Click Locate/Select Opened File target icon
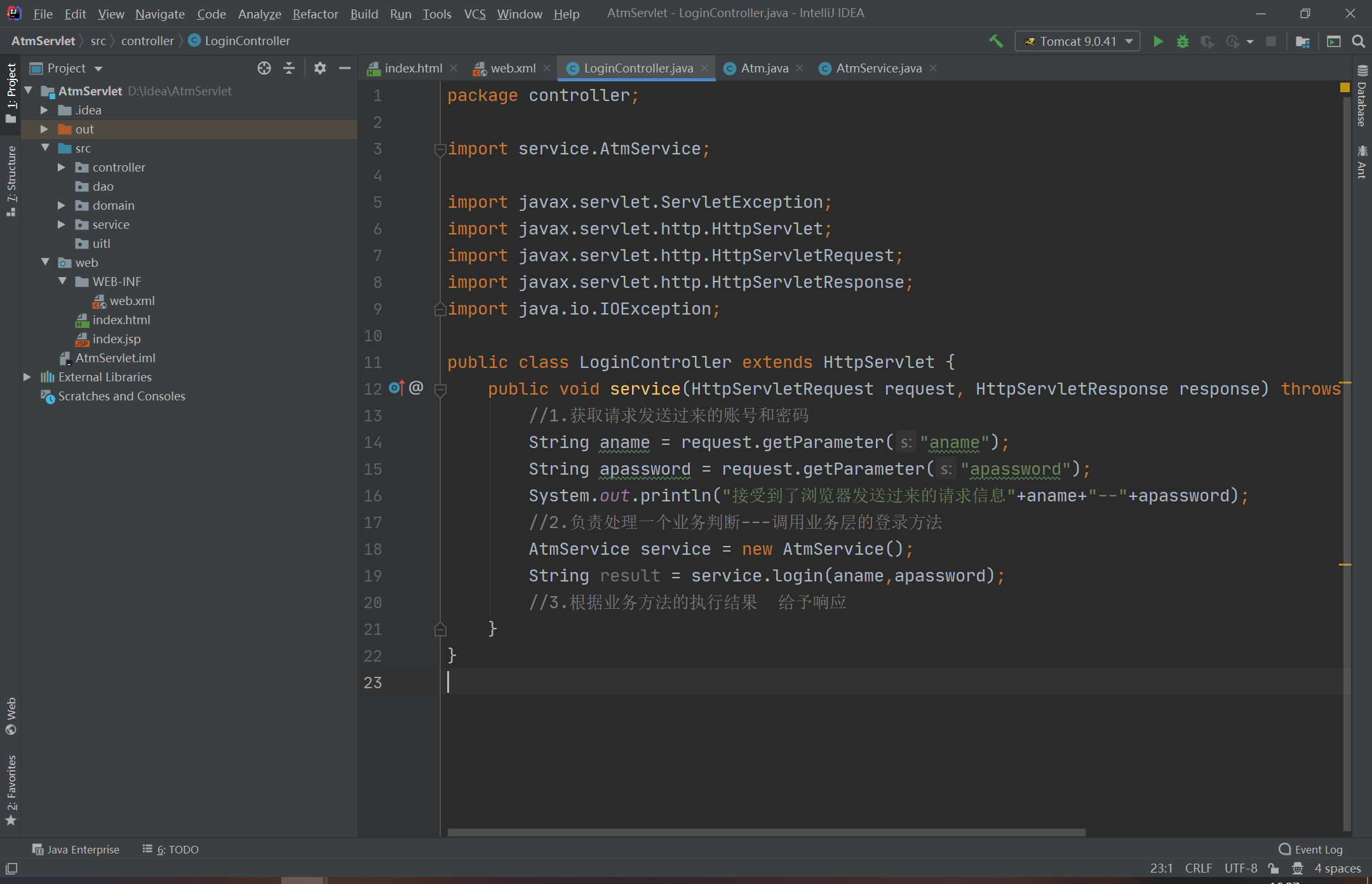Screen dimensions: 1372x884 coord(264,68)
